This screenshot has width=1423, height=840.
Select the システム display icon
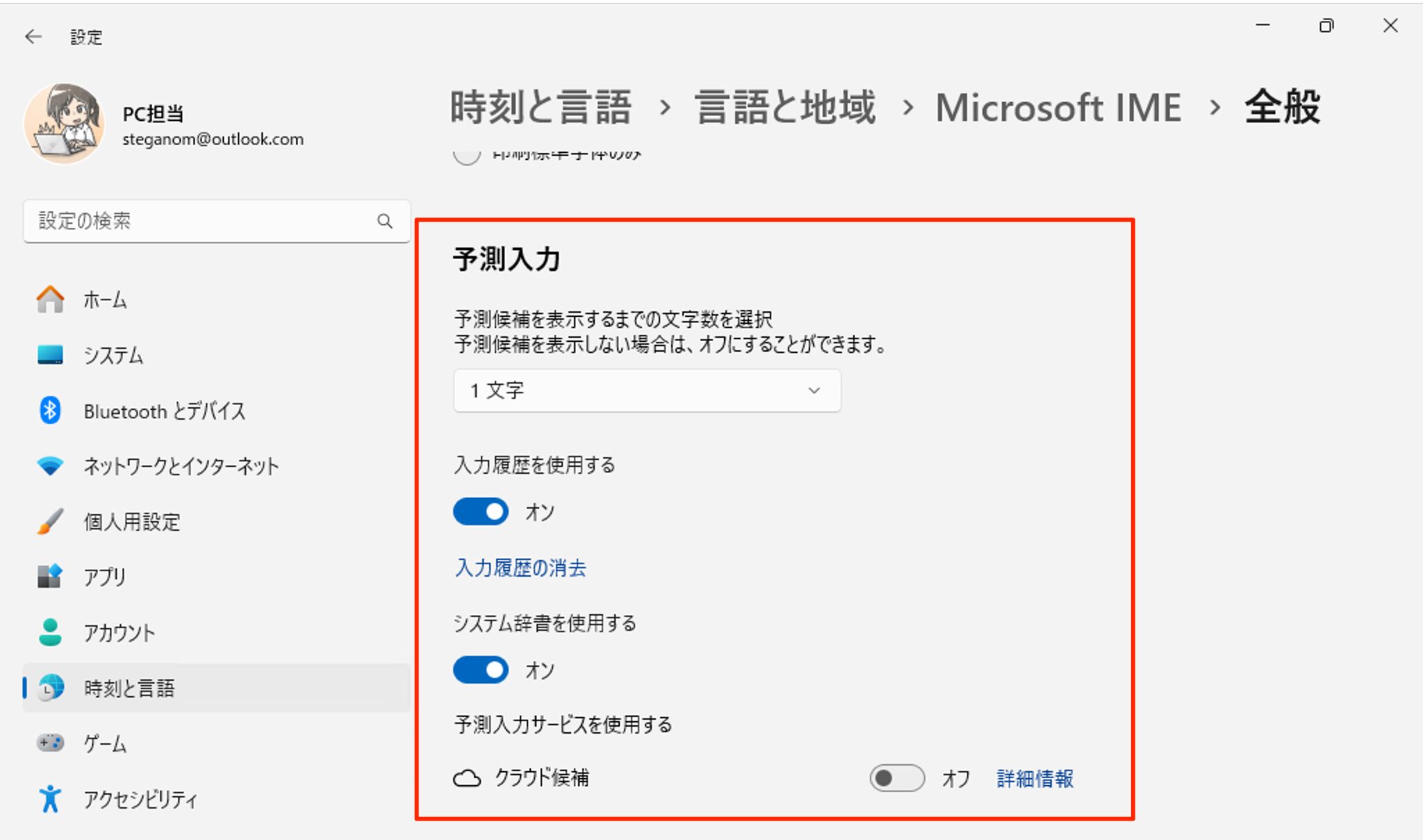click(49, 355)
